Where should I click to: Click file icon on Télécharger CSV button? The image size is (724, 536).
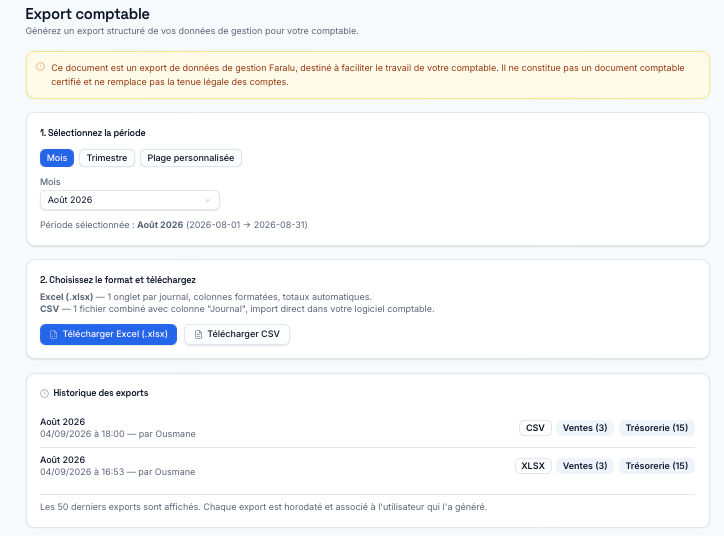(x=198, y=334)
